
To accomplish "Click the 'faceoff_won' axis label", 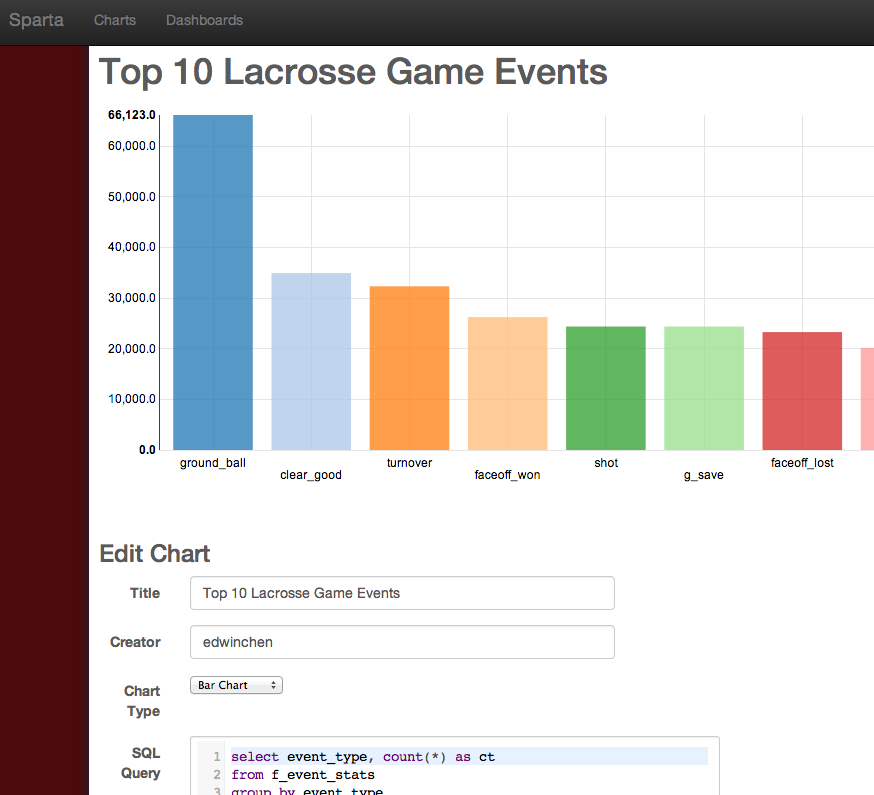I will click(x=507, y=475).
